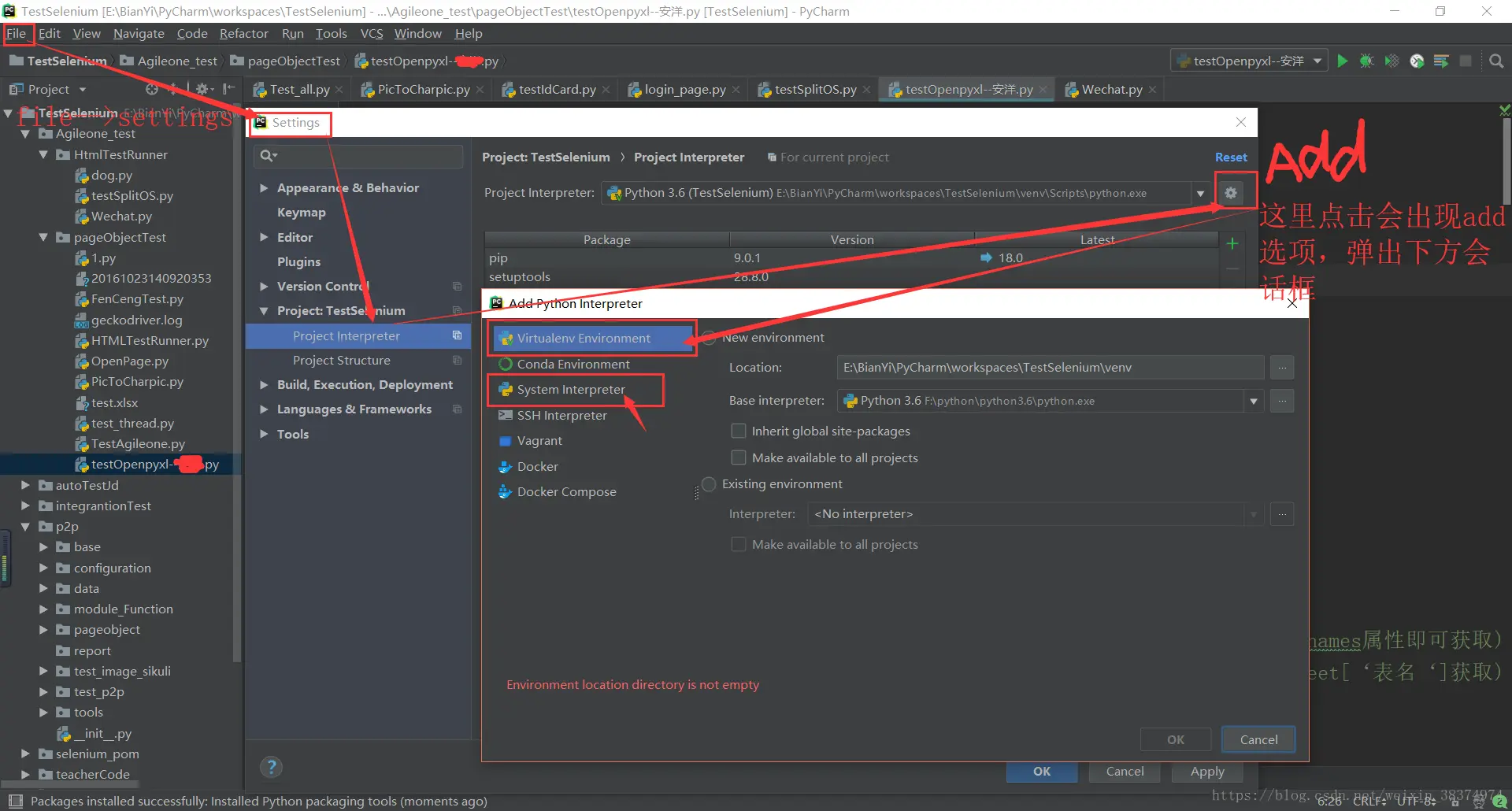
Task: Open Project Interpreter dropdown in Settings
Action: (x=1200, y=193)
